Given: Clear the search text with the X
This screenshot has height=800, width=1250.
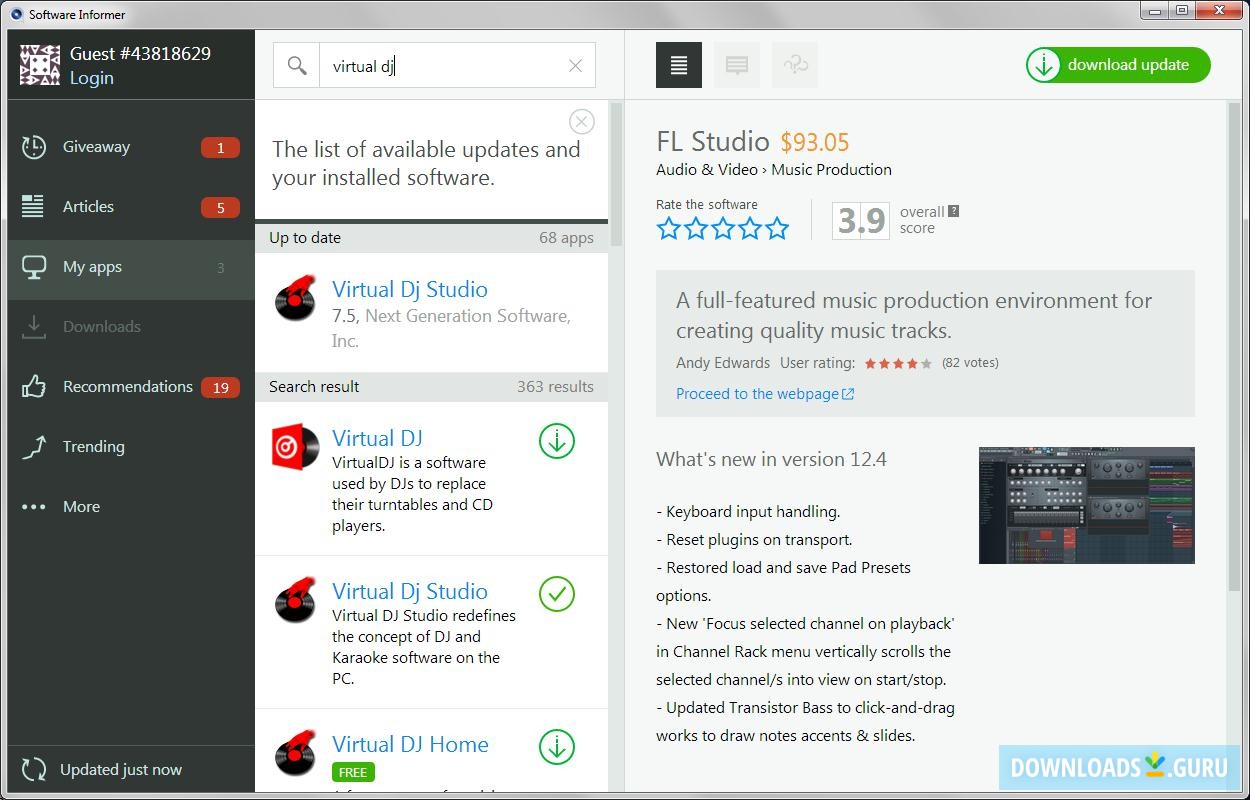Looking at the screenshot, I should click(x=575, y=66).
